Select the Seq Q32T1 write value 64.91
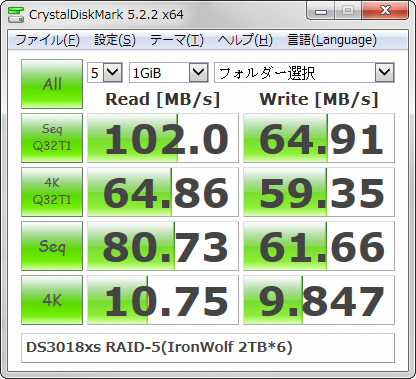416x379 pixels. point(319,138)
